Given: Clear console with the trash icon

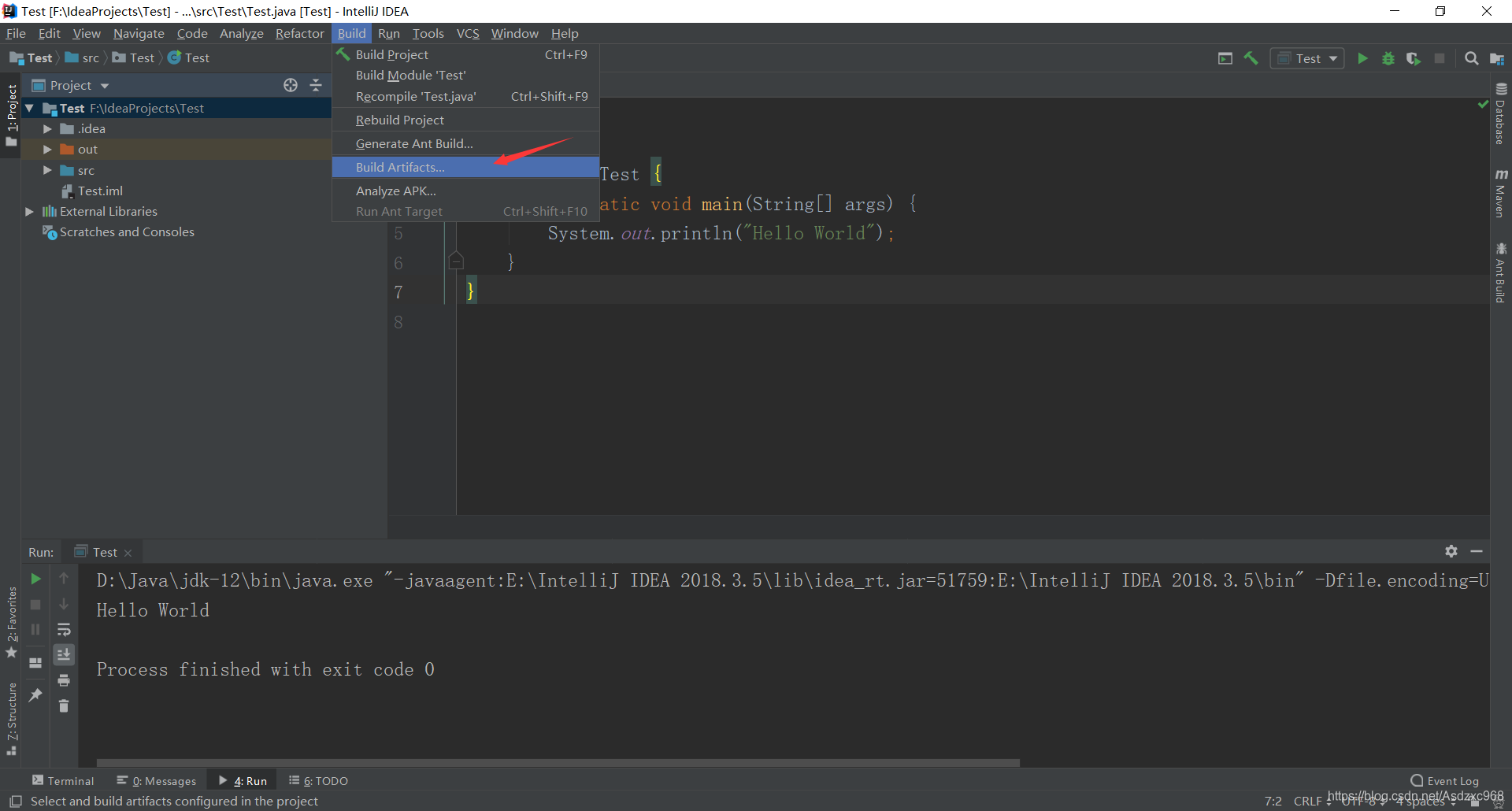Looking at the screenshot, I should pos(64,705).
